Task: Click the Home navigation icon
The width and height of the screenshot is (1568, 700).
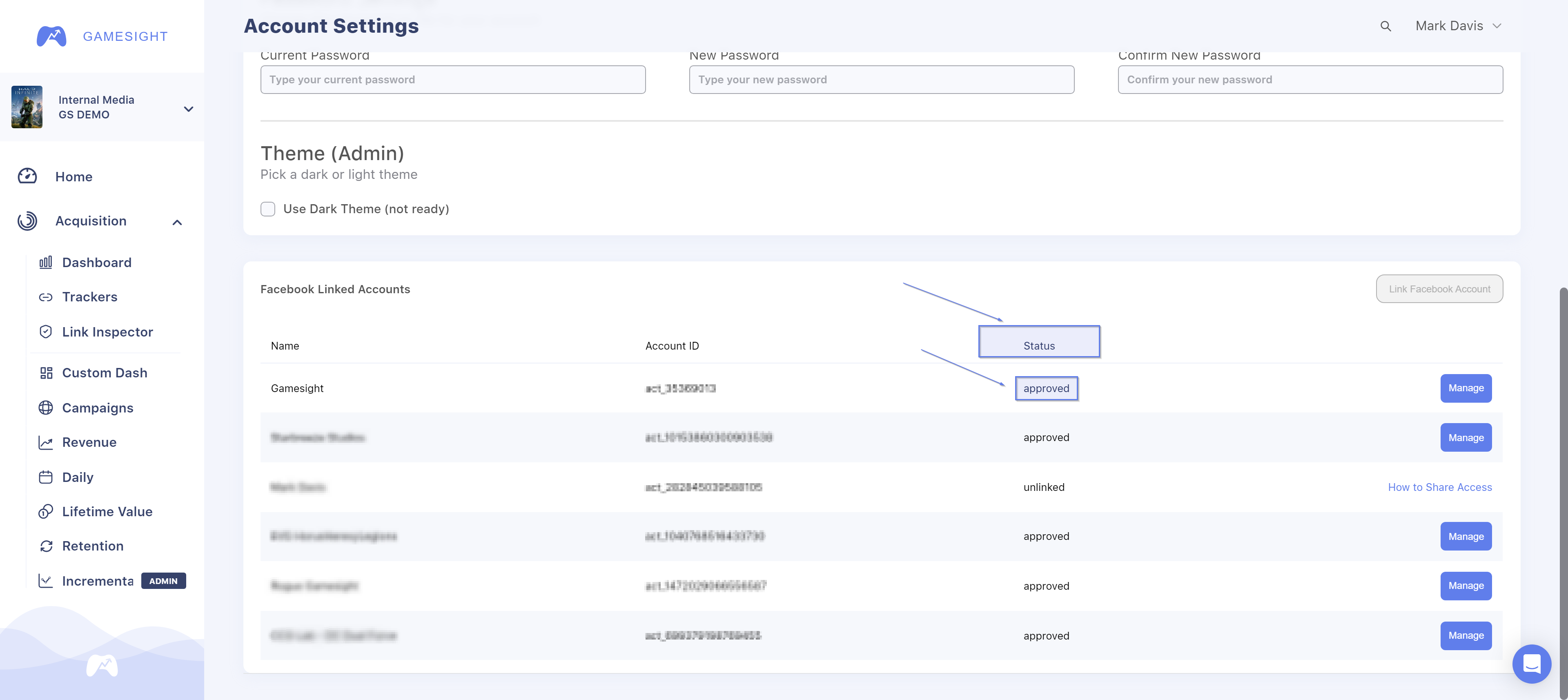Action: tap(27, 176)
